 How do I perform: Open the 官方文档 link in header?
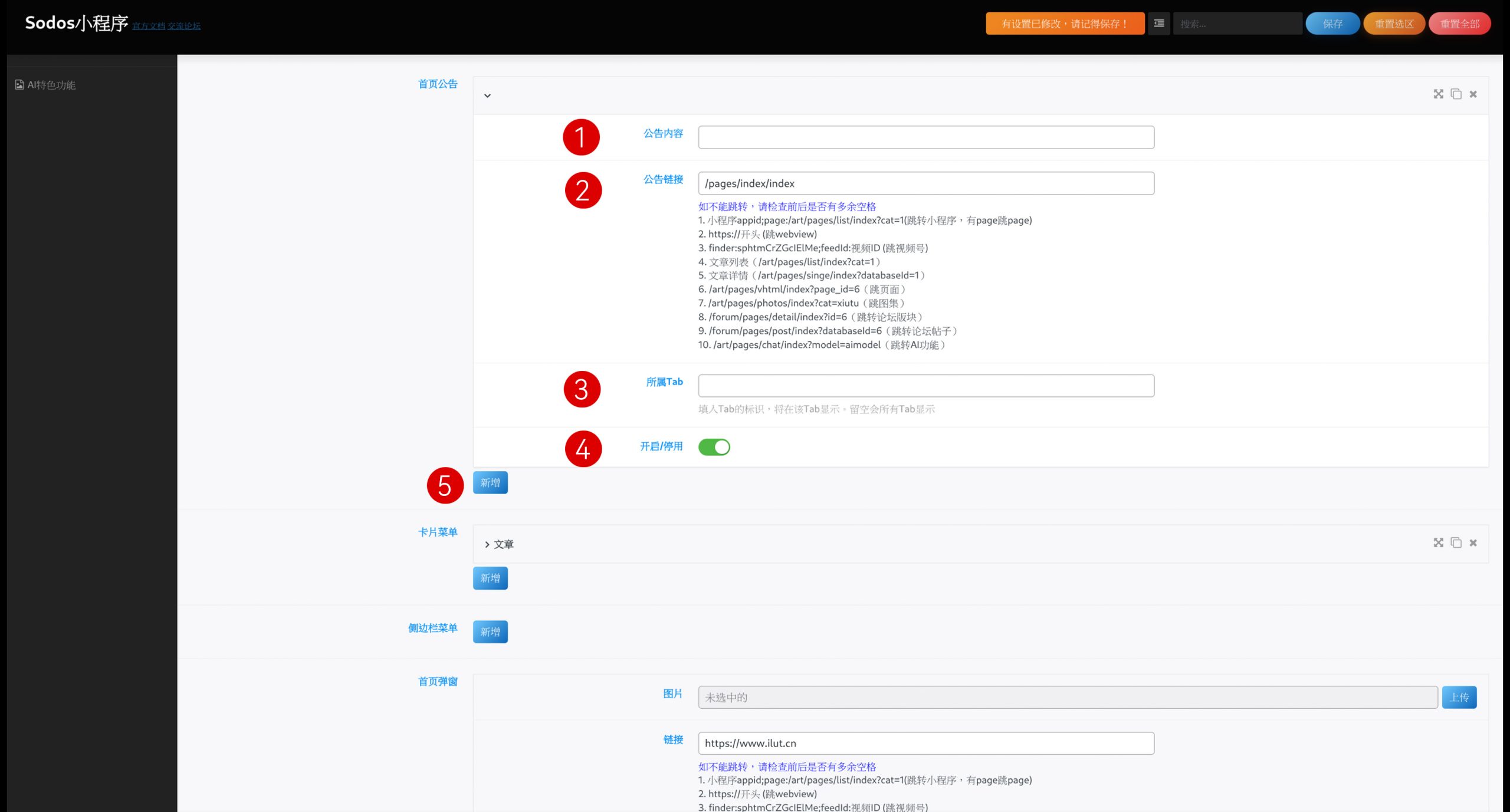tap(148, 26)
